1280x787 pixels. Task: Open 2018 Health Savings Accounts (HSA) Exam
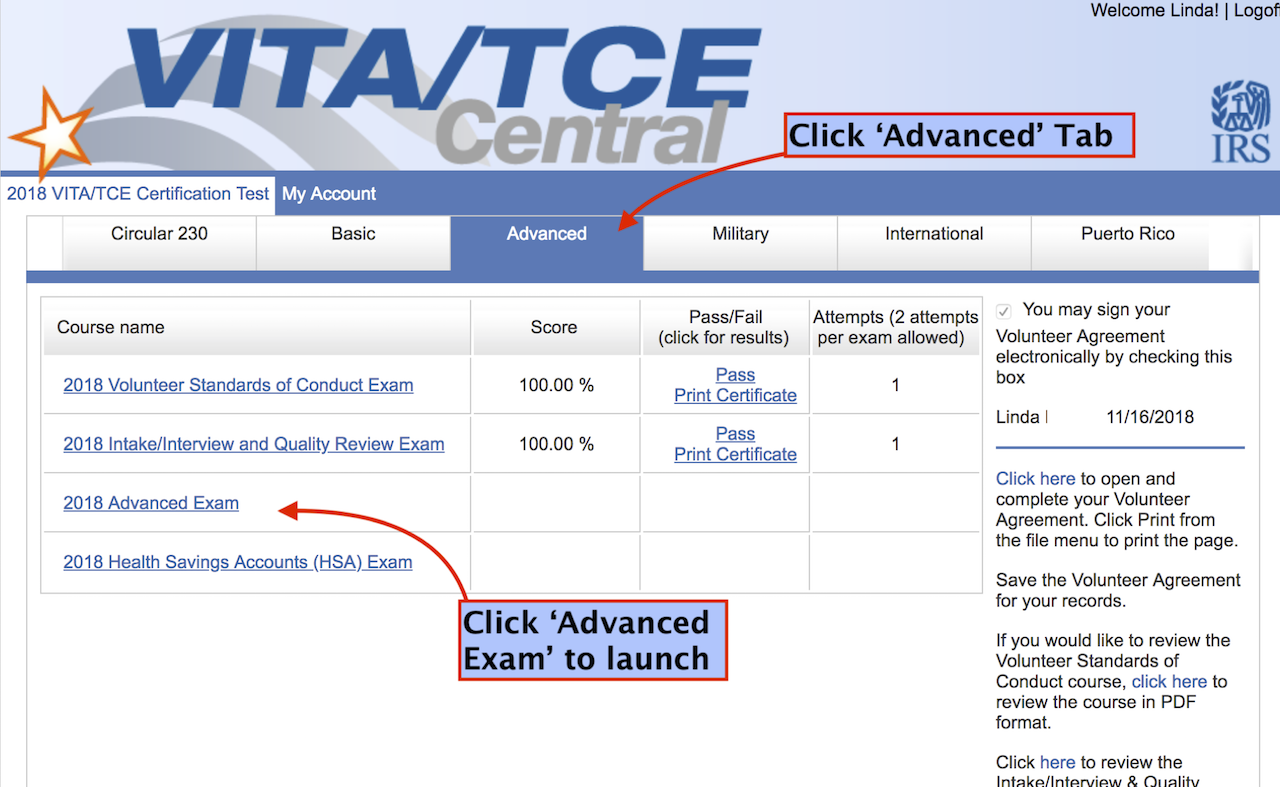pyautogui.click(x=238, y=562)
